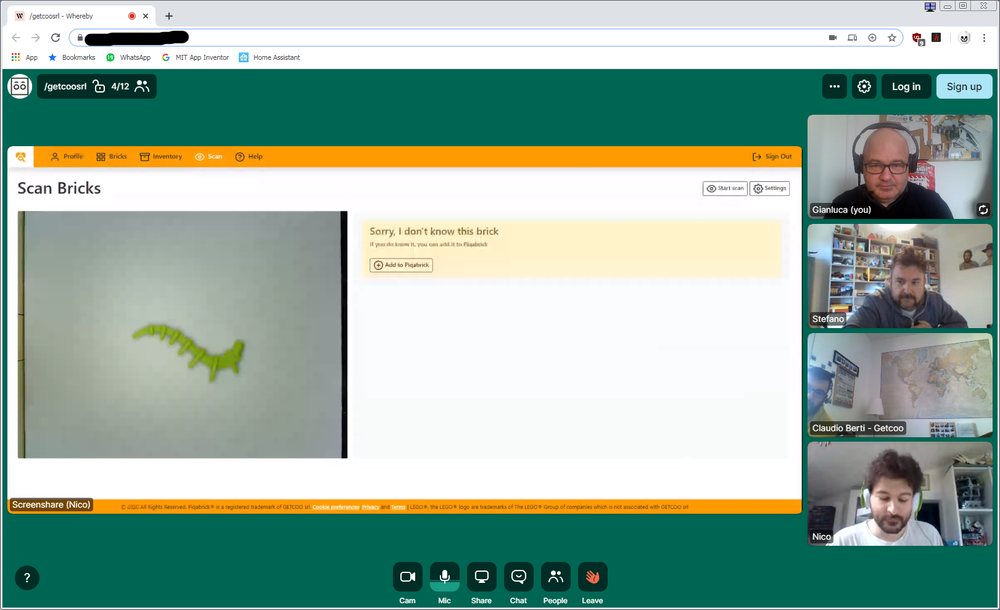Reload the page
This screenshot has height=610, width=1000.
55,38
